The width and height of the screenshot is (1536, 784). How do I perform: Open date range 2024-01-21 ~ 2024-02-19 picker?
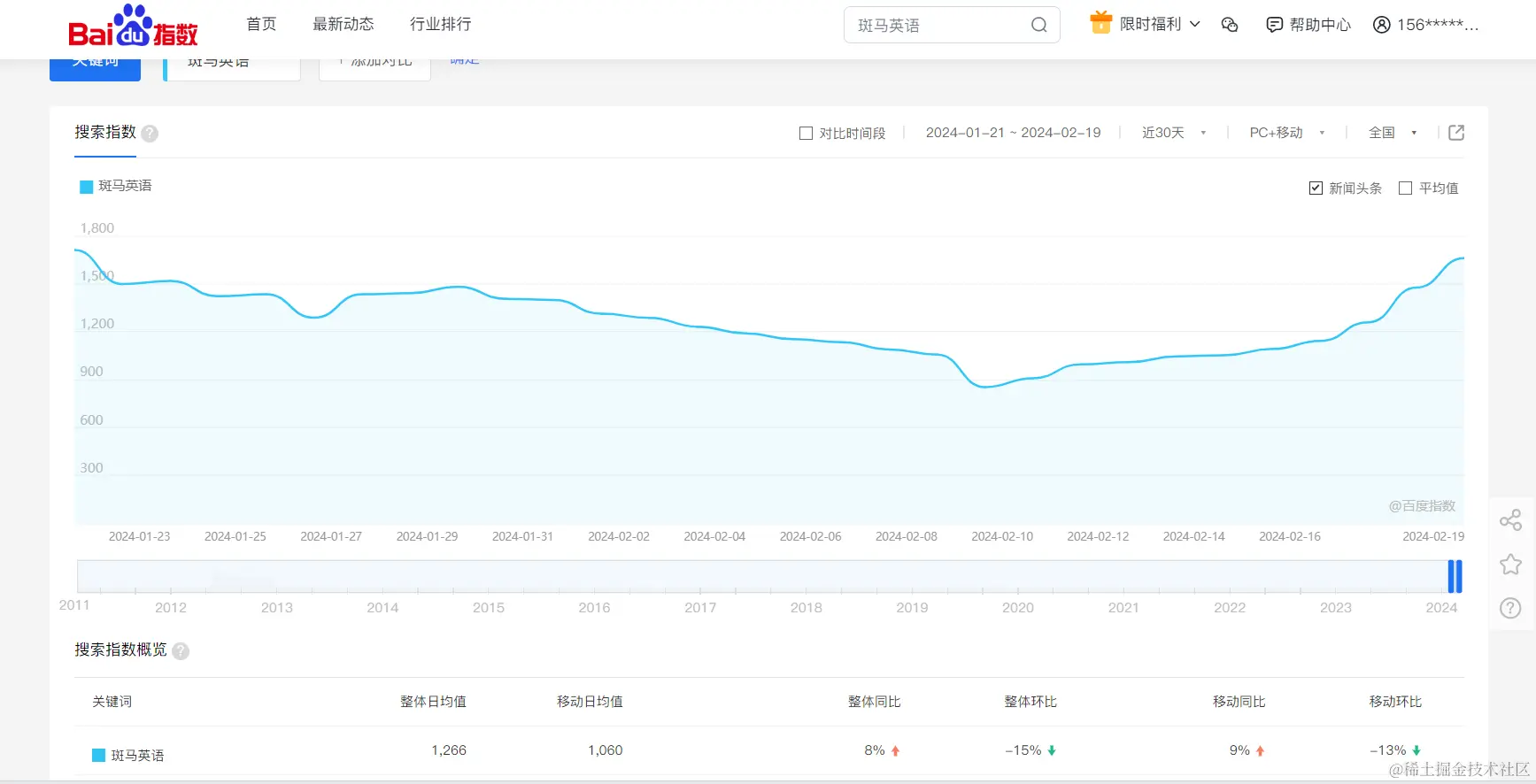click(1014, 133)
